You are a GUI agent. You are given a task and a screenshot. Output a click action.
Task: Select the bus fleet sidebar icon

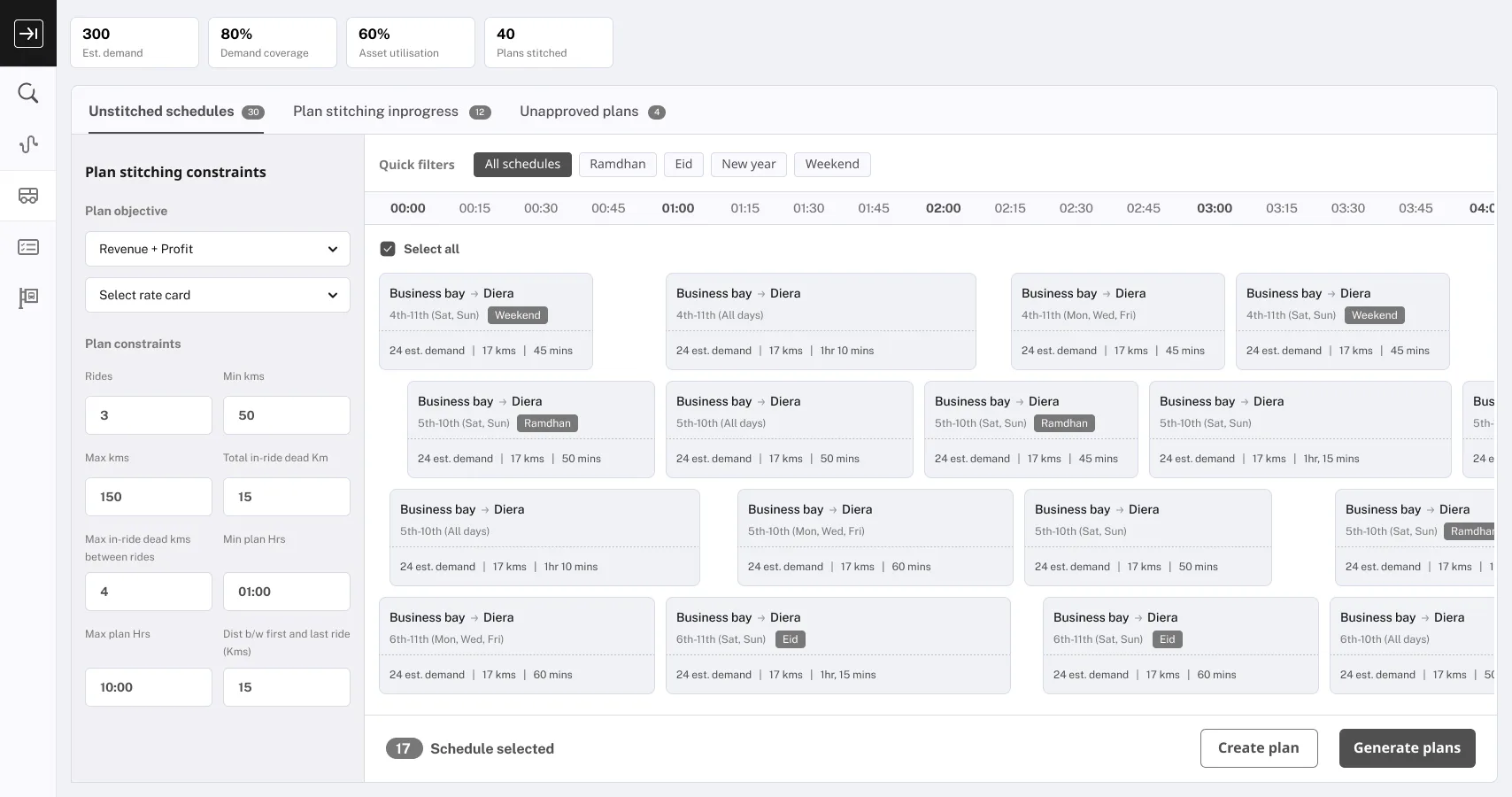(x=28, y=196)
